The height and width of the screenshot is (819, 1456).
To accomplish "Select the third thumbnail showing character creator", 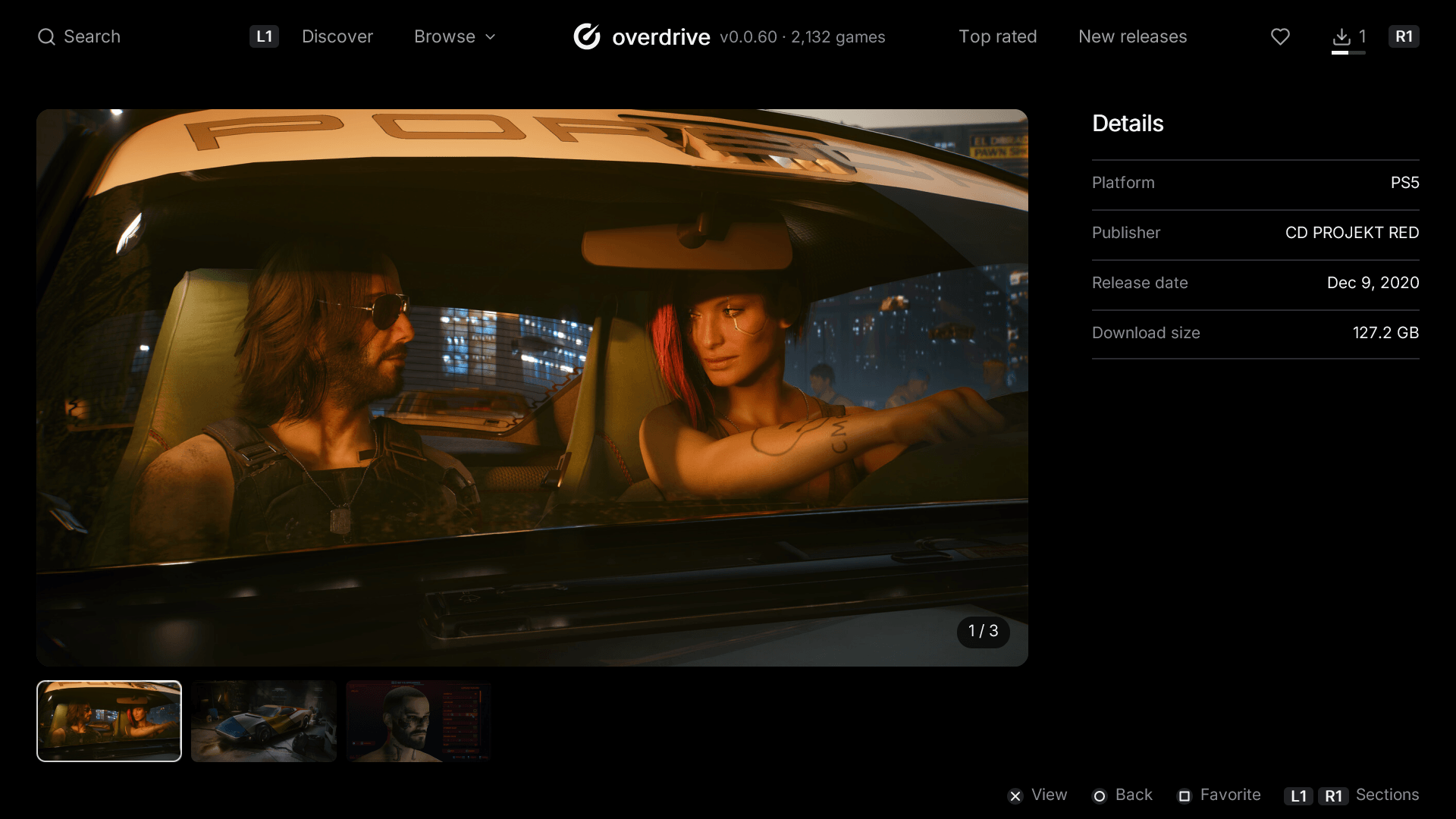I will click(x=419, y=721).
